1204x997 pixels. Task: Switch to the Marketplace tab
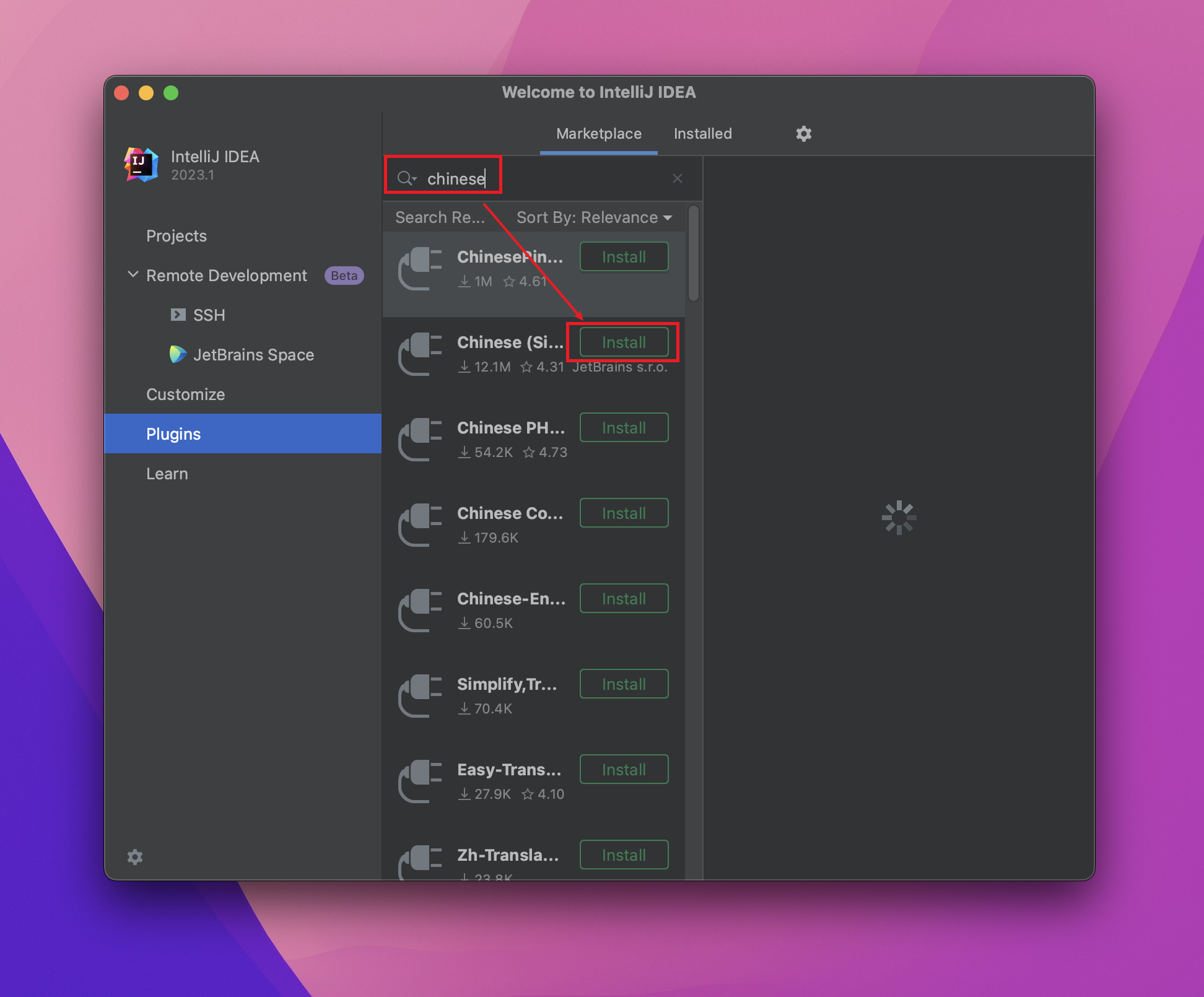coord(597,133)
